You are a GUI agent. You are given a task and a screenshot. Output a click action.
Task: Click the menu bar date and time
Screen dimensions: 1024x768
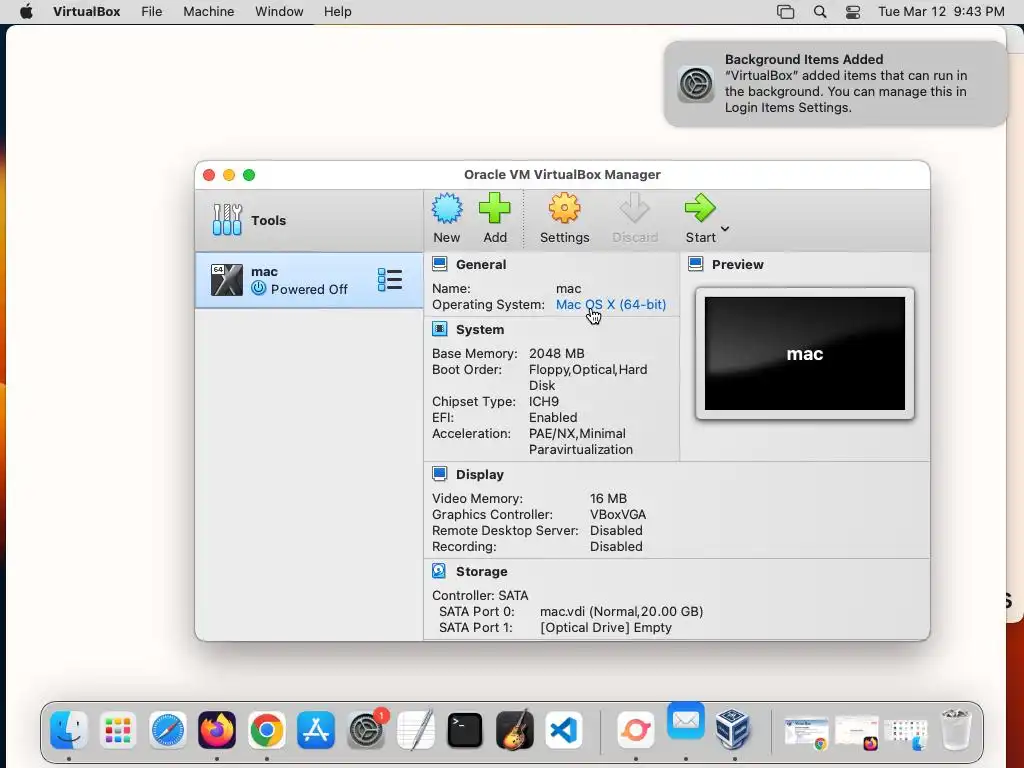941,12
